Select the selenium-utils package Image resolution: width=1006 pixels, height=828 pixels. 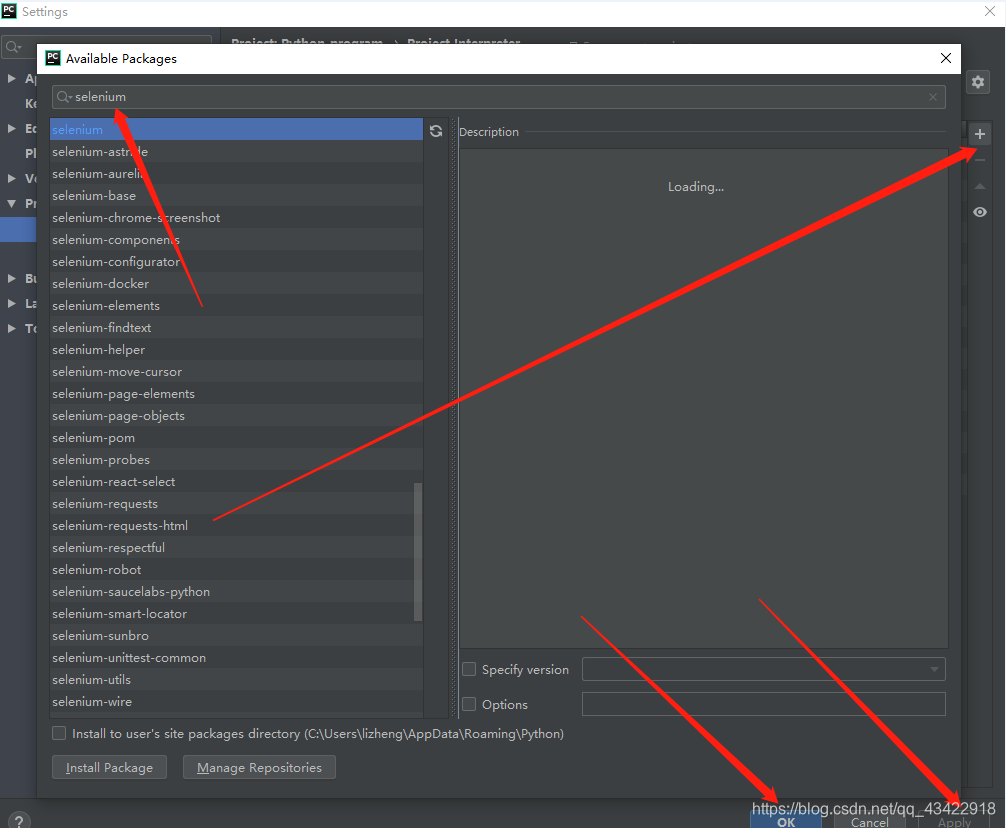(236, 680)
